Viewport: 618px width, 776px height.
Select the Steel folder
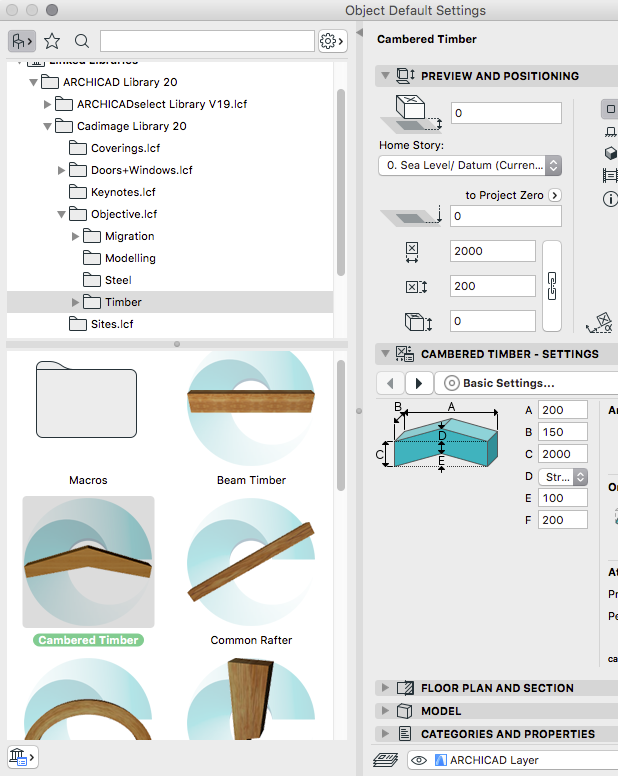107,280
